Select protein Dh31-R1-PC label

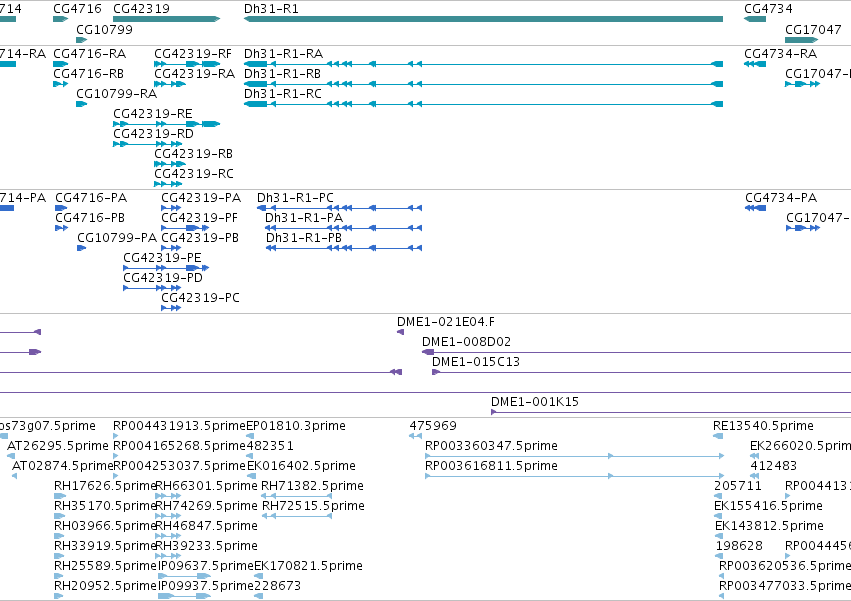pyautogui.click(x=295, y=198)
